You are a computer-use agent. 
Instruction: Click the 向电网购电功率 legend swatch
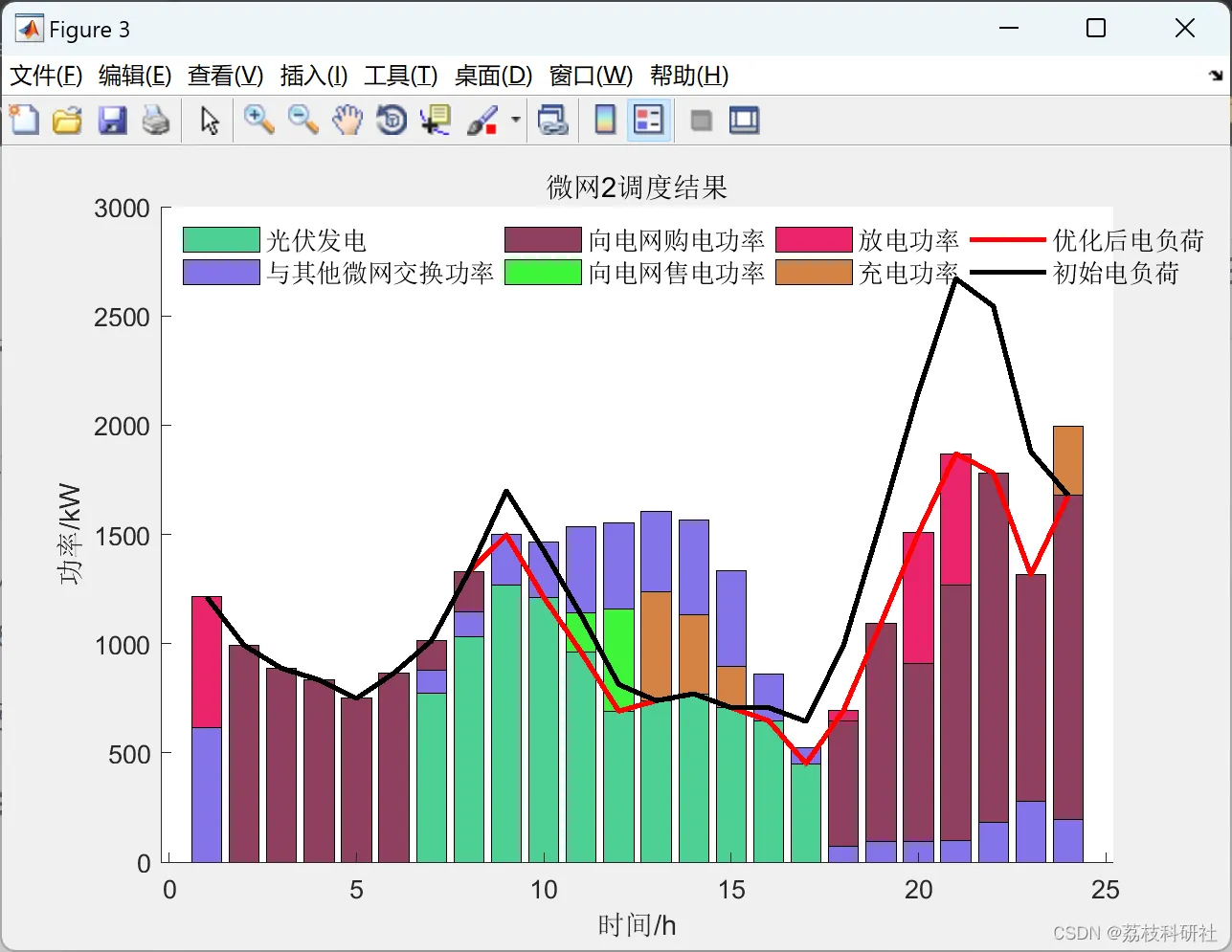click(x=543, y=239)
